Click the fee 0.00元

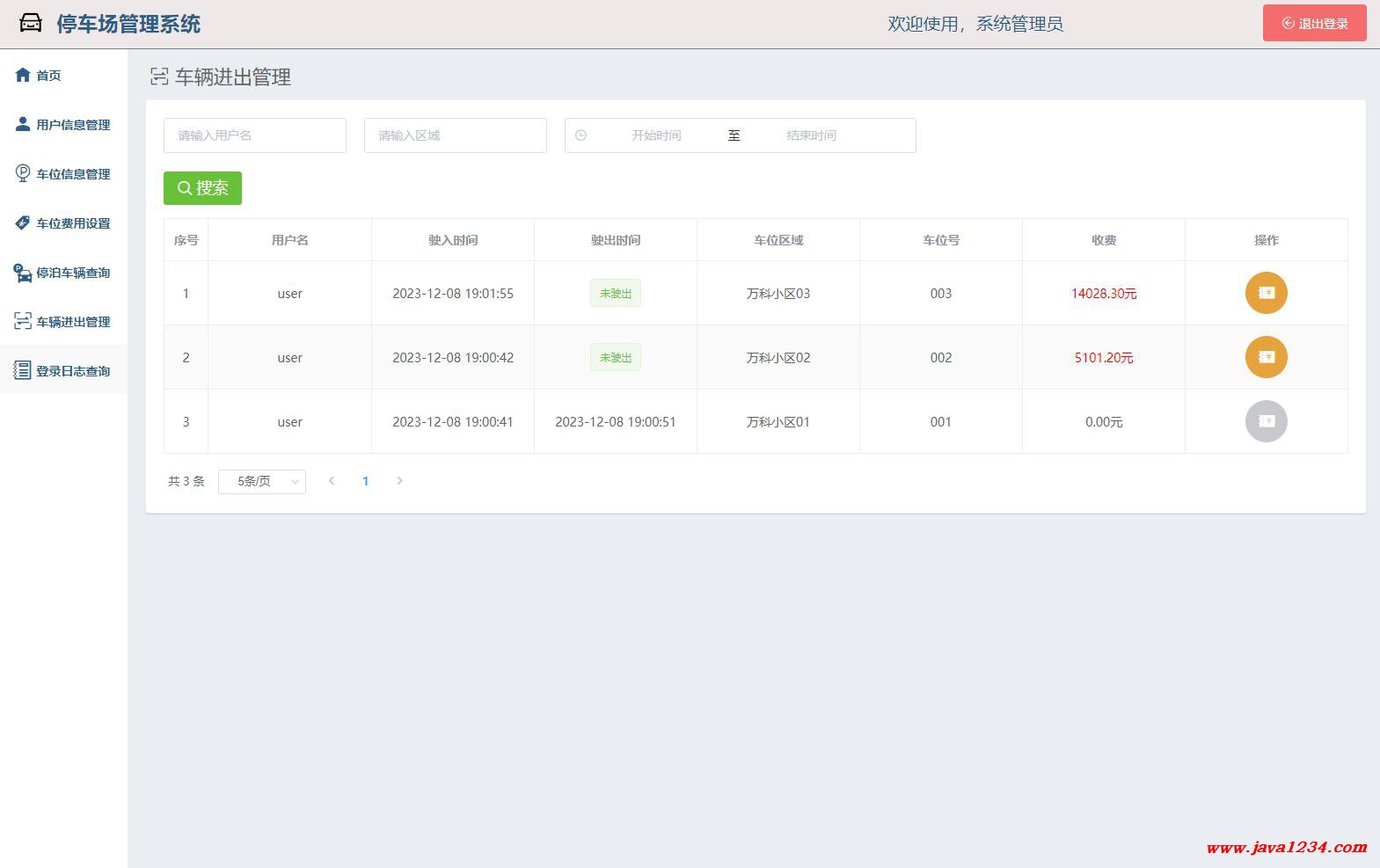[1104, 422]
